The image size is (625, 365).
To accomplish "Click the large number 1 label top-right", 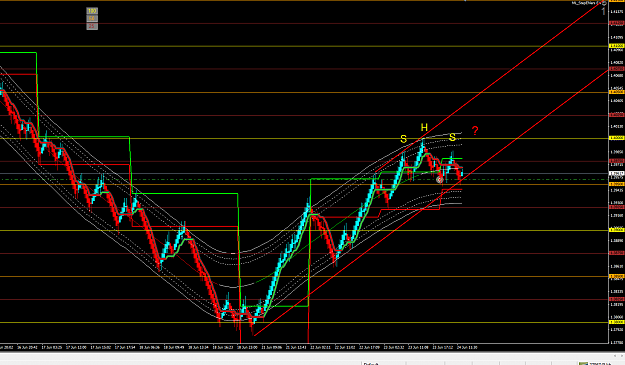I will pos(603,11).
